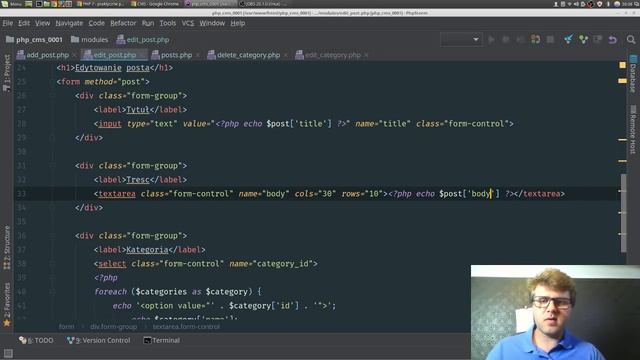Click edit_post.php in navigation bar
This screenshot has height=360, width=640.
pos(143,40)
